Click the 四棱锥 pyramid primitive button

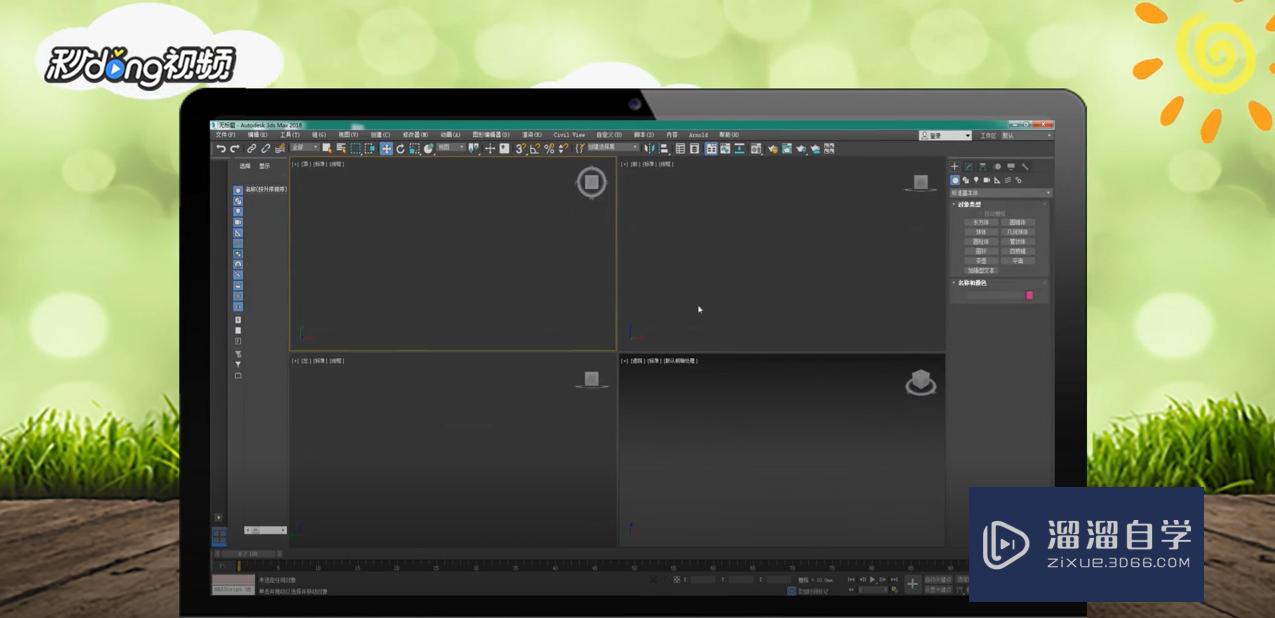click(1018, 251)
